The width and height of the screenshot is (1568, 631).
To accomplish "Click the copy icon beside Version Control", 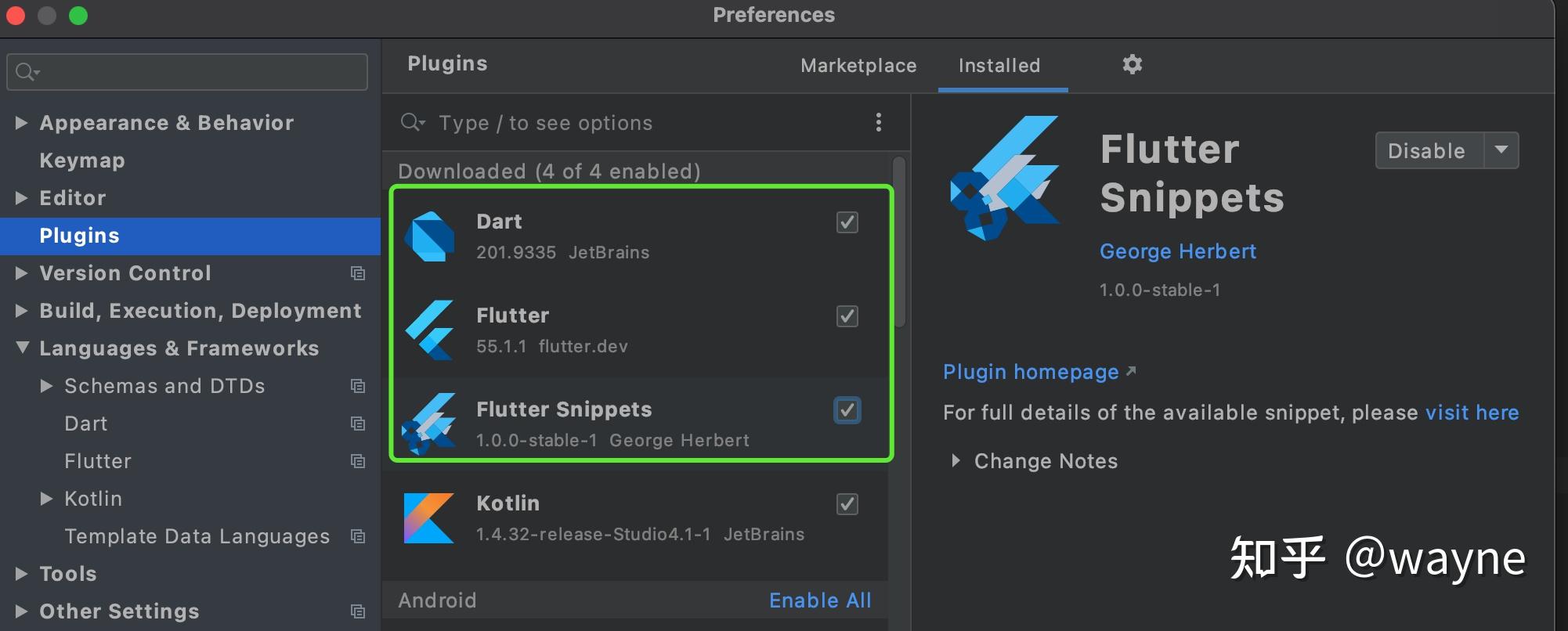I will (358, 273).
